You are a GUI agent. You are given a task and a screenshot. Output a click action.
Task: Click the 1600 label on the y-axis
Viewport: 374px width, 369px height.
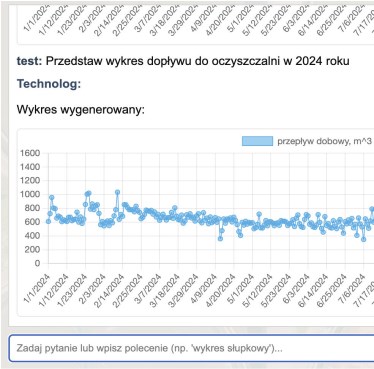click(30, 153)
